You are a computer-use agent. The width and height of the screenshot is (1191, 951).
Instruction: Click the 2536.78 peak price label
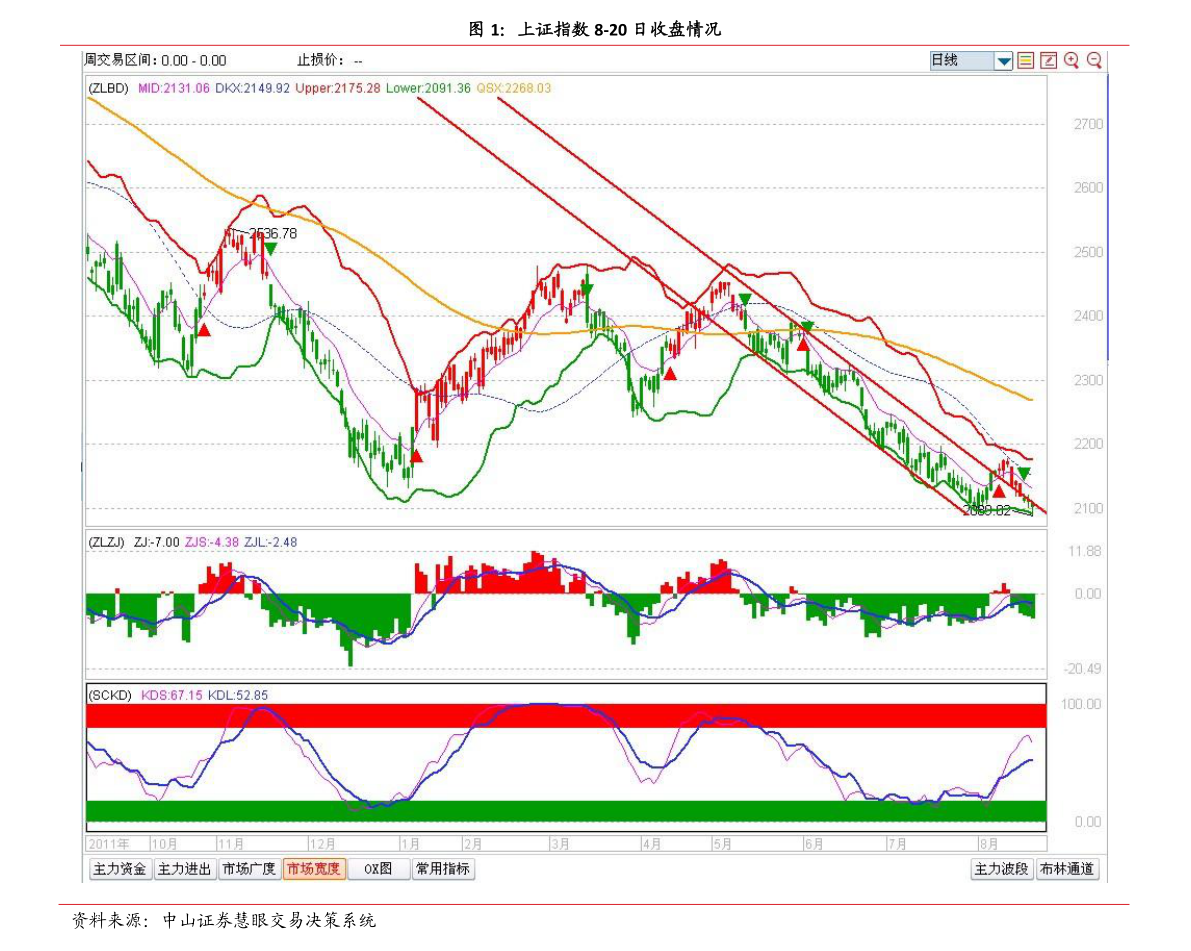[273, 233]
